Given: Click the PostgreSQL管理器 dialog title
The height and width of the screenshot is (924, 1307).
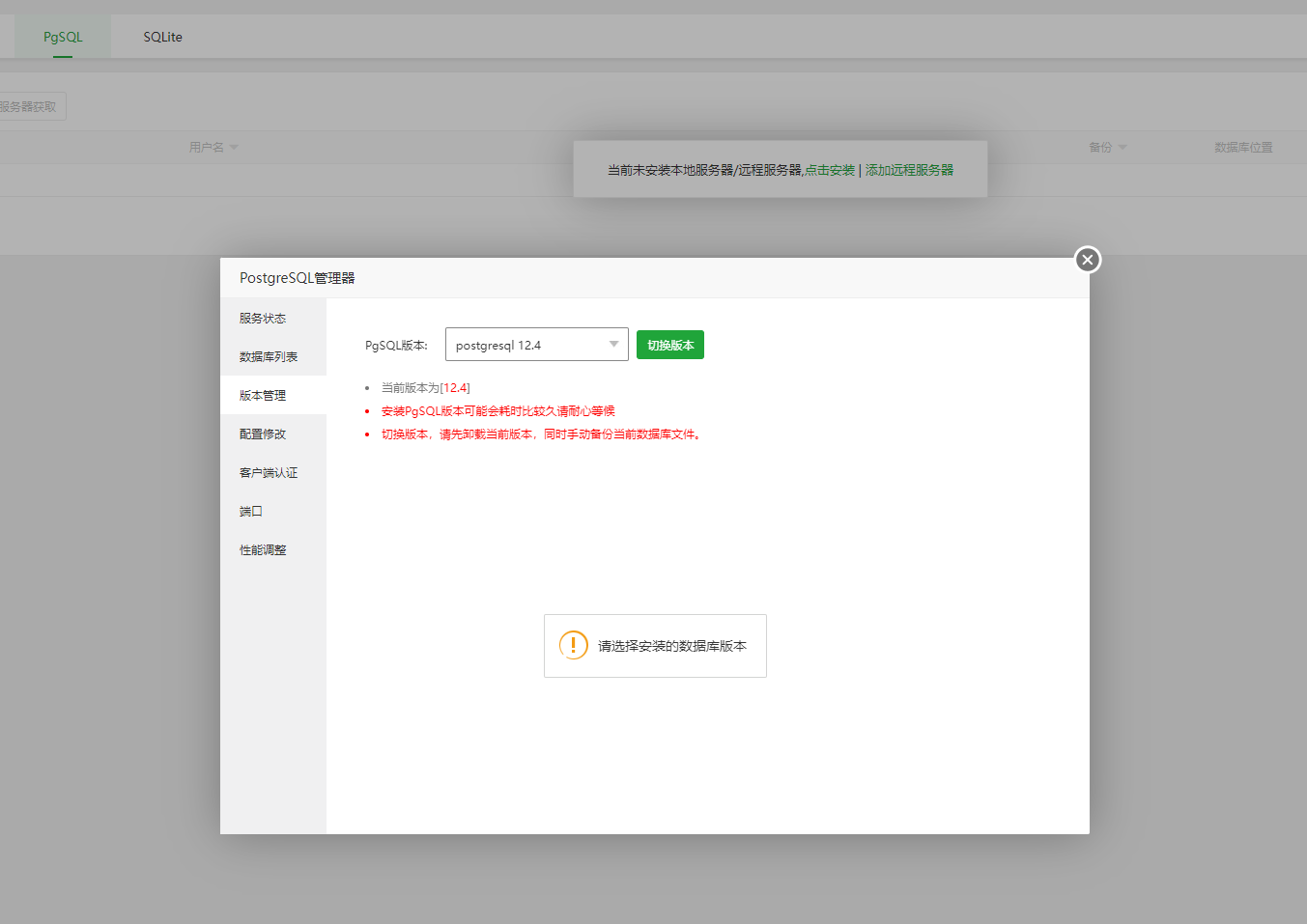Looking at the screenshot, I should [298, 278].
